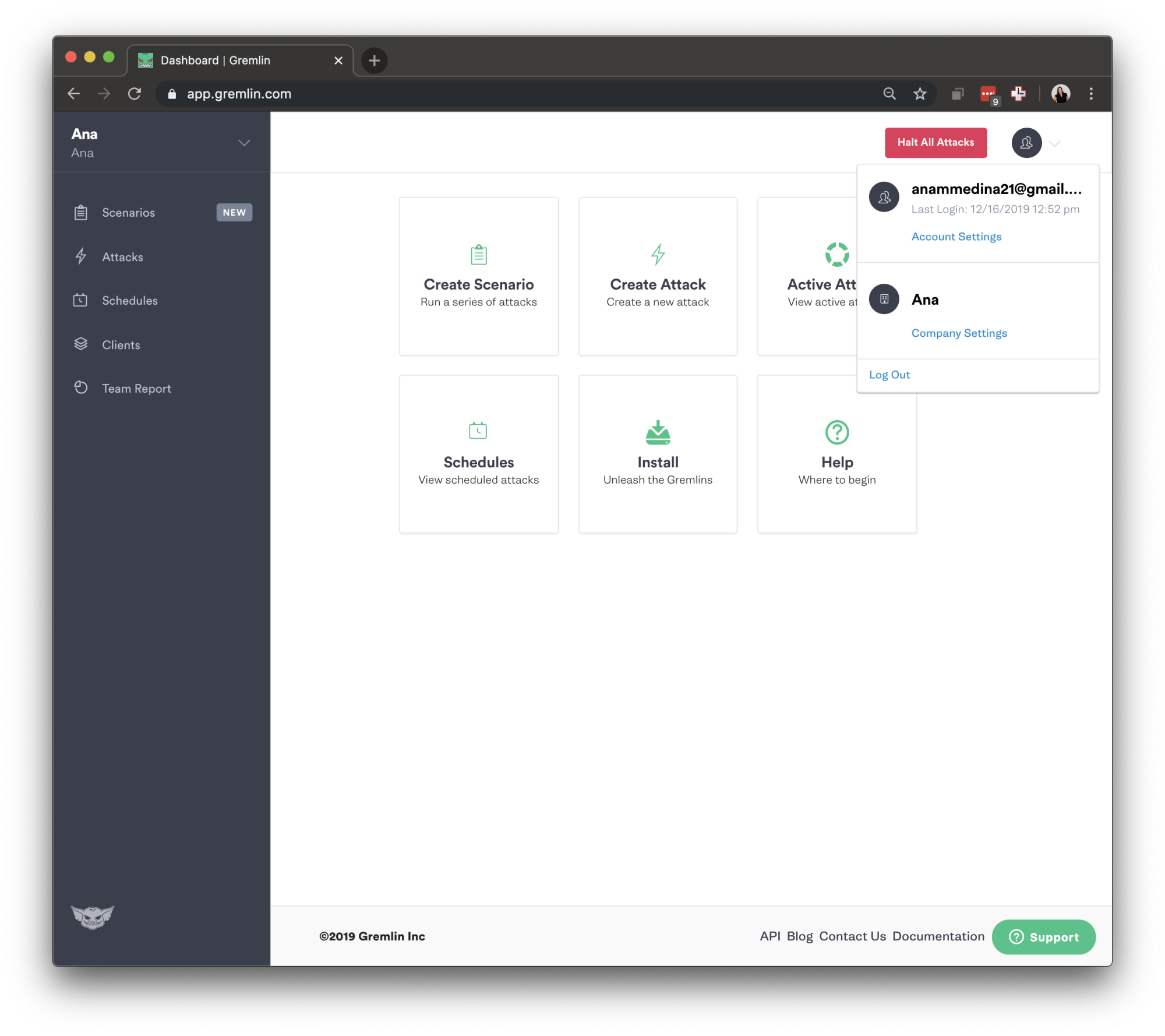The height and width of the screenshot is (1036, 1165).
Task: Click "Last Login: 12/16/2019 12:52 pm" text
Action: (x=995, y=209)
